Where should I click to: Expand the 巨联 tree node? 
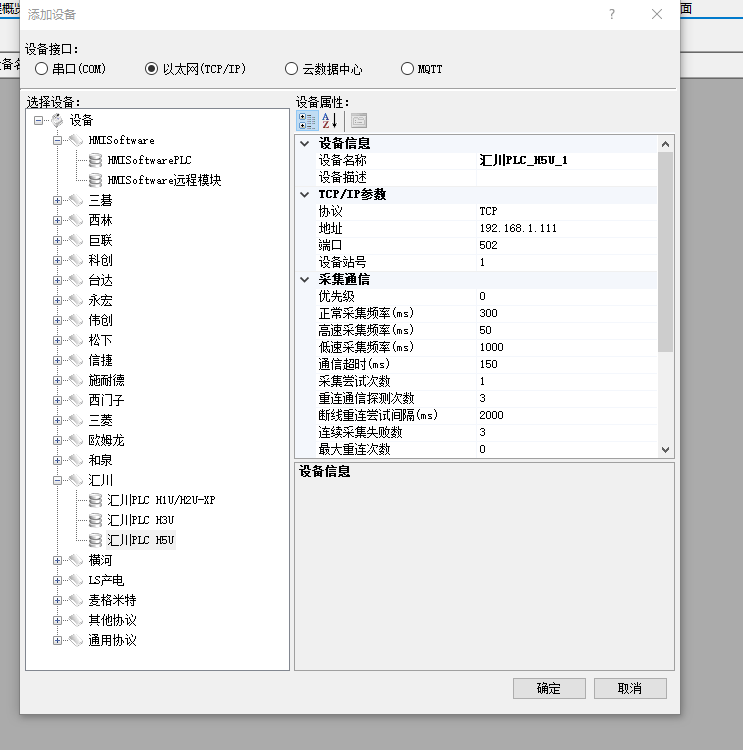[x=57, y=241]
